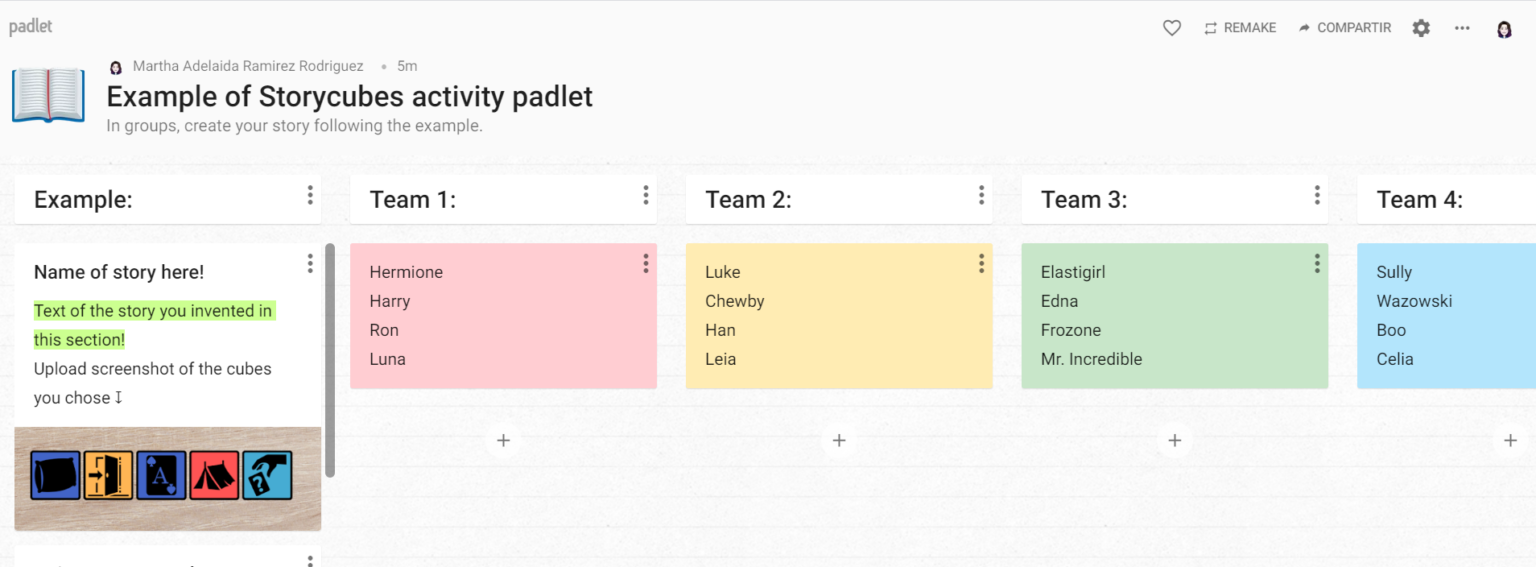
Task: Open Example column options menu
Action: pyautogui.click(x=310, y=195)
